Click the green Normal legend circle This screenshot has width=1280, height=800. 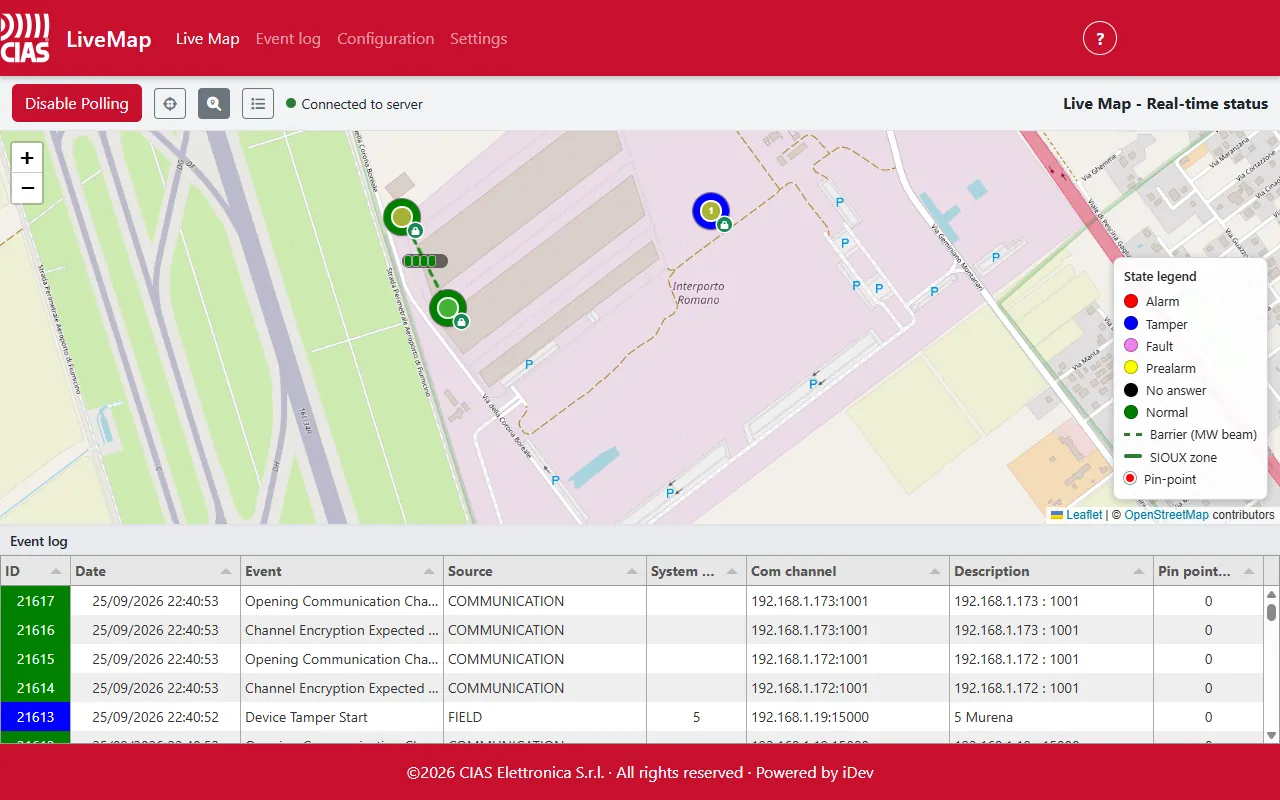pyautogui.click(x=1131, y=412)
